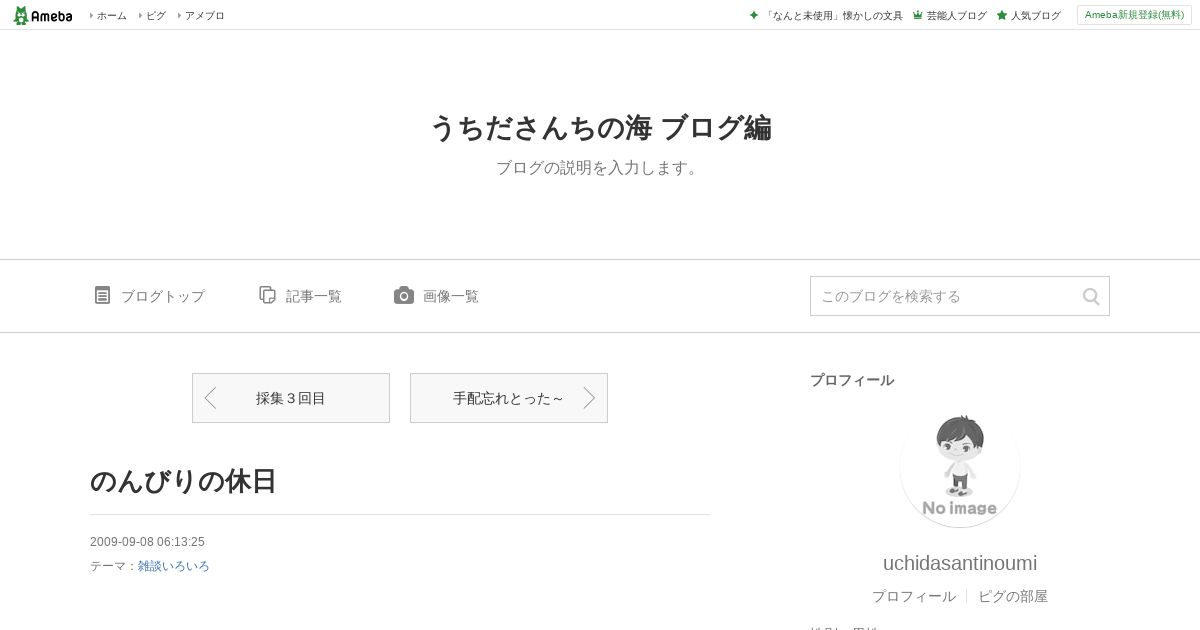Go to next article 手配忘れとった～
The image size is (1200, 630).
point(509,398)
